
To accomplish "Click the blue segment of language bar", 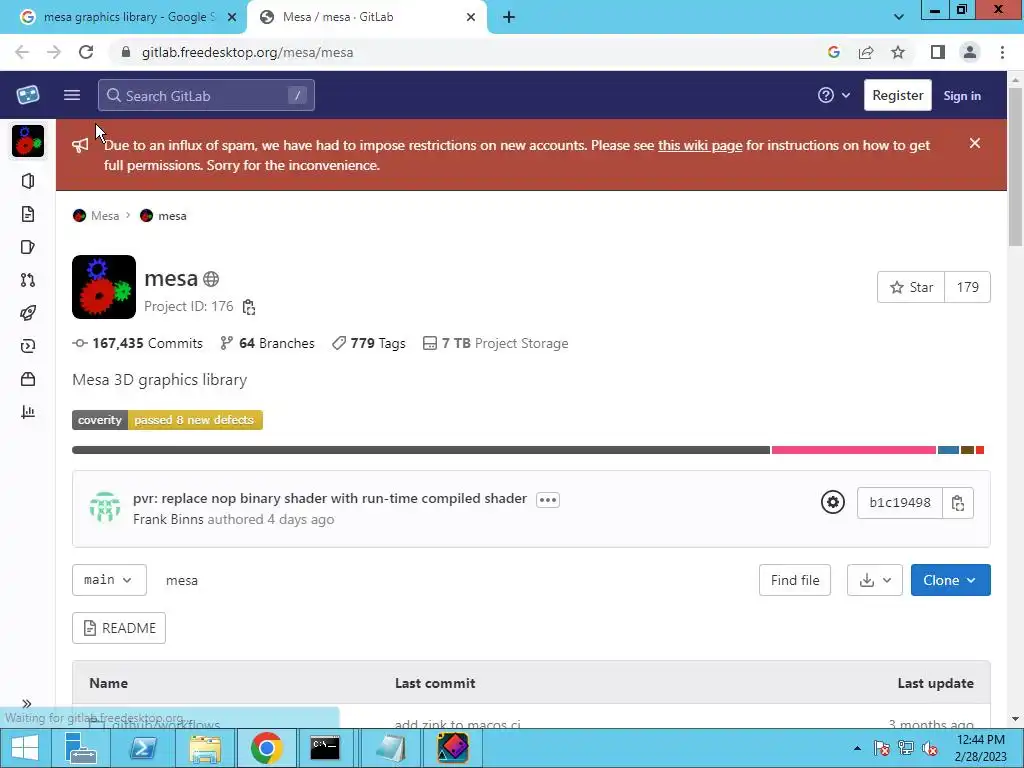I will [x=948, y=450].
